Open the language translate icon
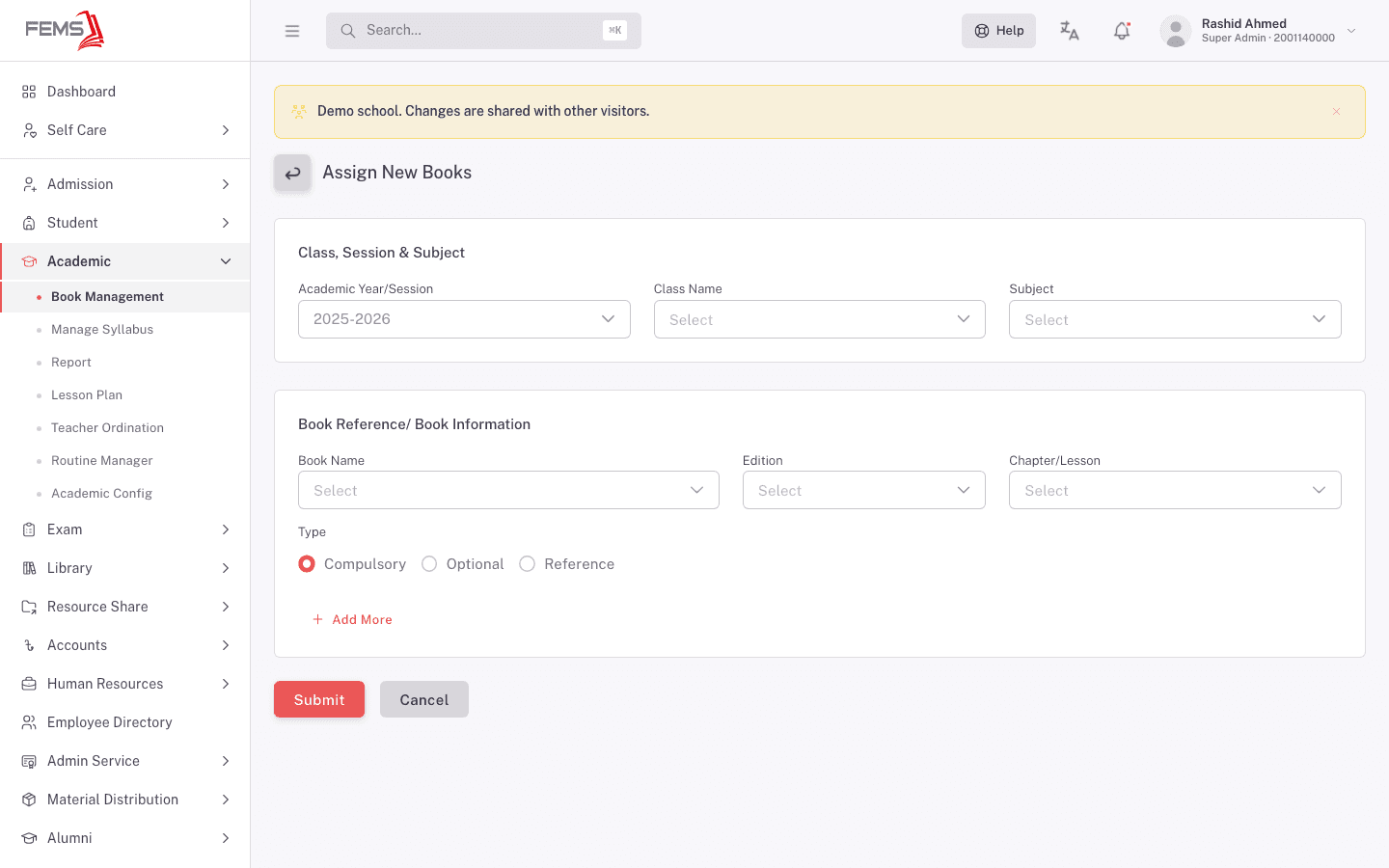The width and height of the screenshot is (1389, 868). [x=1069, y=31]
